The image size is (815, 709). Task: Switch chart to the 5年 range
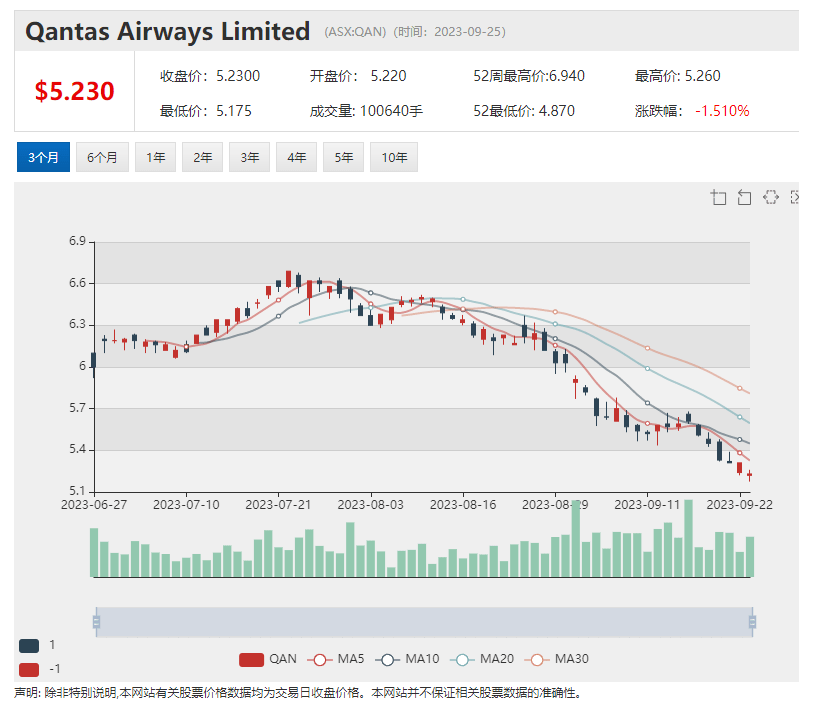[x=343, y=157]
